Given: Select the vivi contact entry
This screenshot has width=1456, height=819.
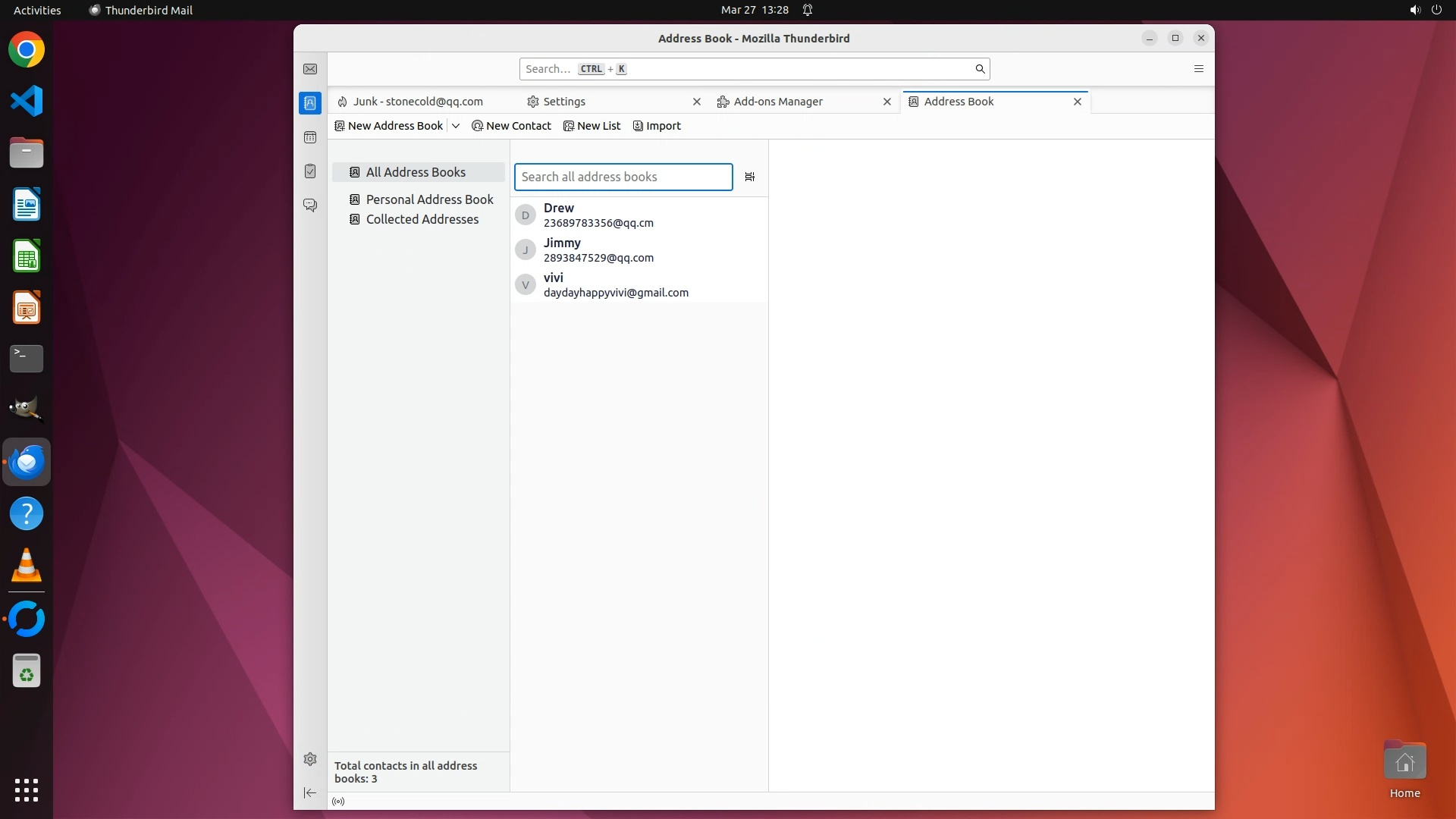Looking at the screenshot, I should click(615, 285).
